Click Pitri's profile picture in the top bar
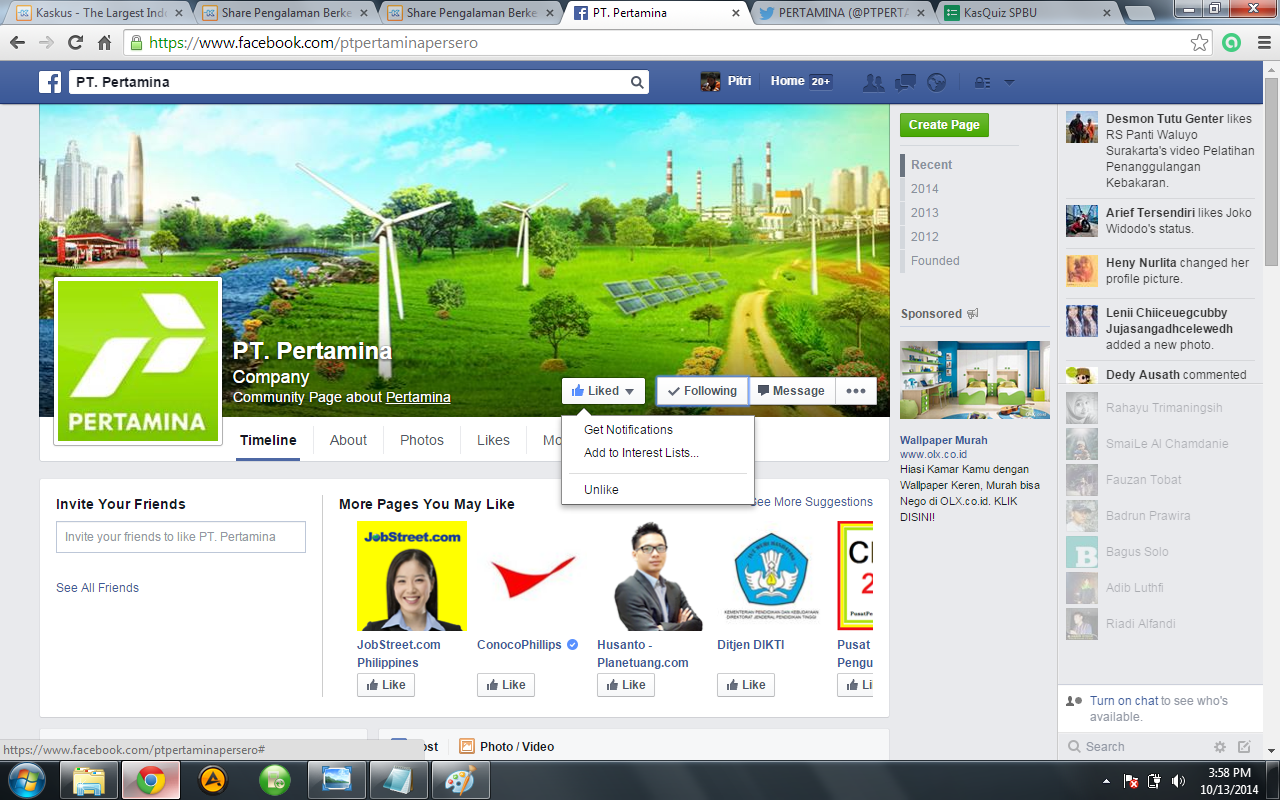Viewport: 1280px width, 800px height. tap(710, 82)
